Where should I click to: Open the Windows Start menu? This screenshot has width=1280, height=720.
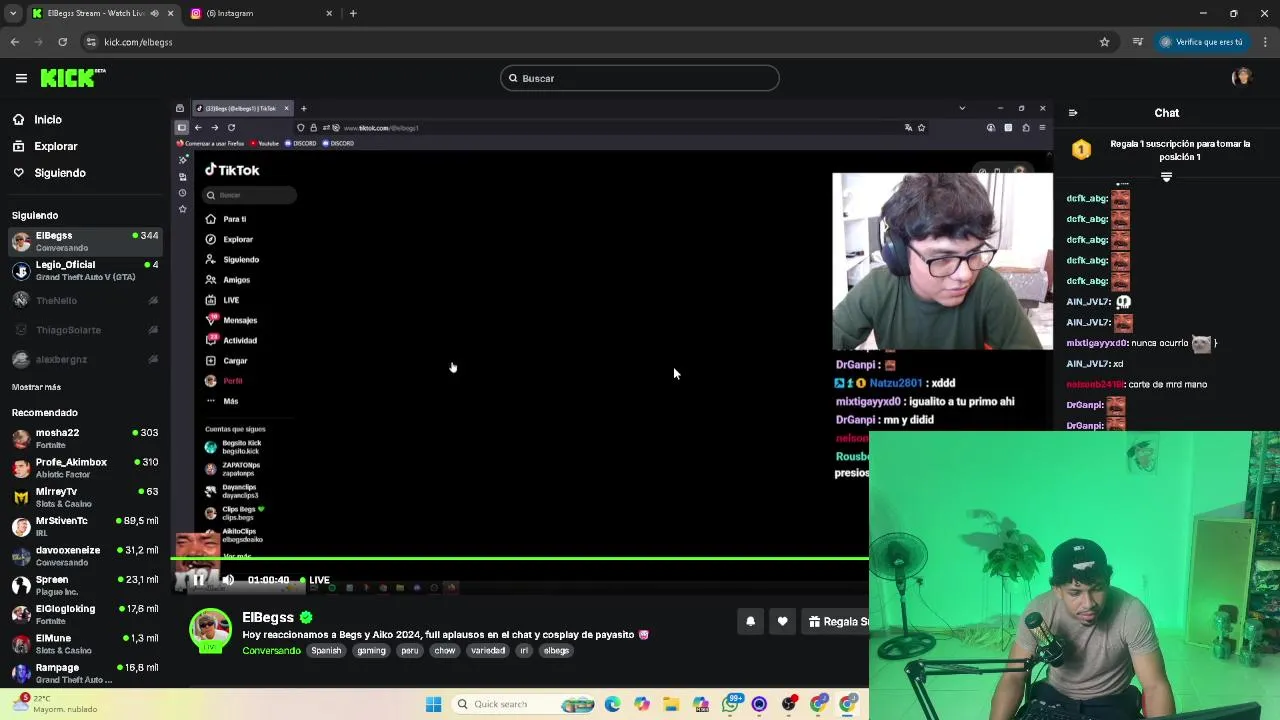click(x=433, y=704)
